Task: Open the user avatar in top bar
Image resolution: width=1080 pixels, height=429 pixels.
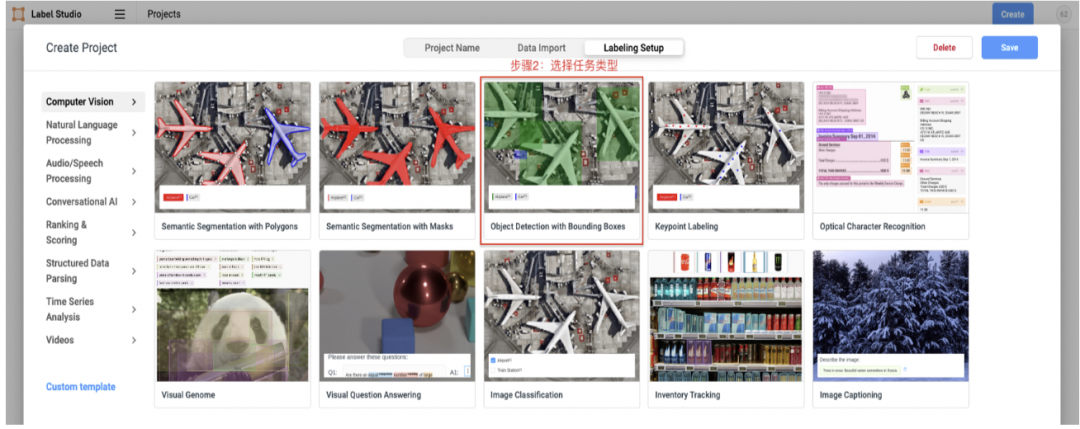Action: pos(1063,14)
